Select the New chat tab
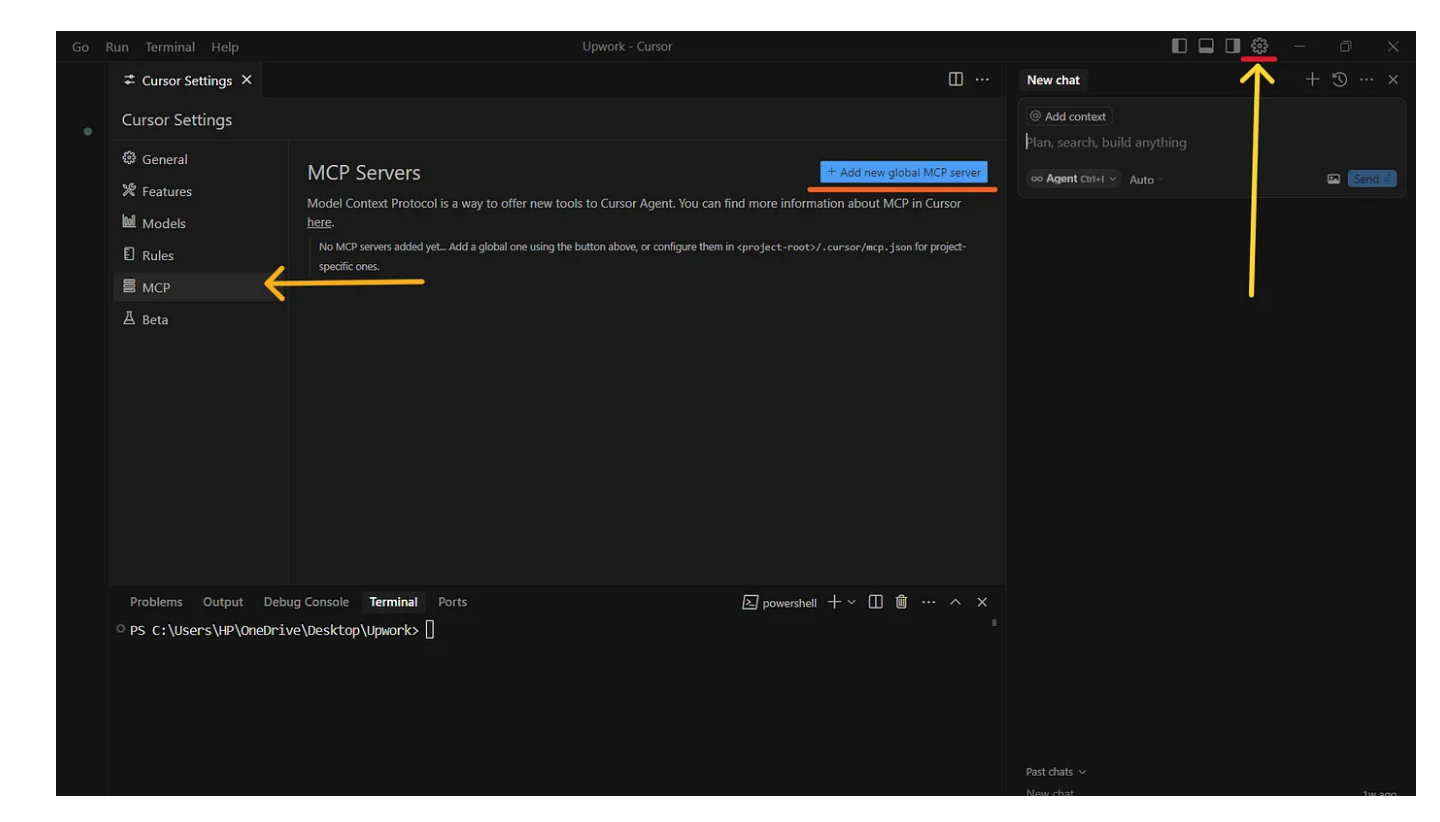The width and height of the screenshot is (1440, 822). click(x=1053, y=80)
